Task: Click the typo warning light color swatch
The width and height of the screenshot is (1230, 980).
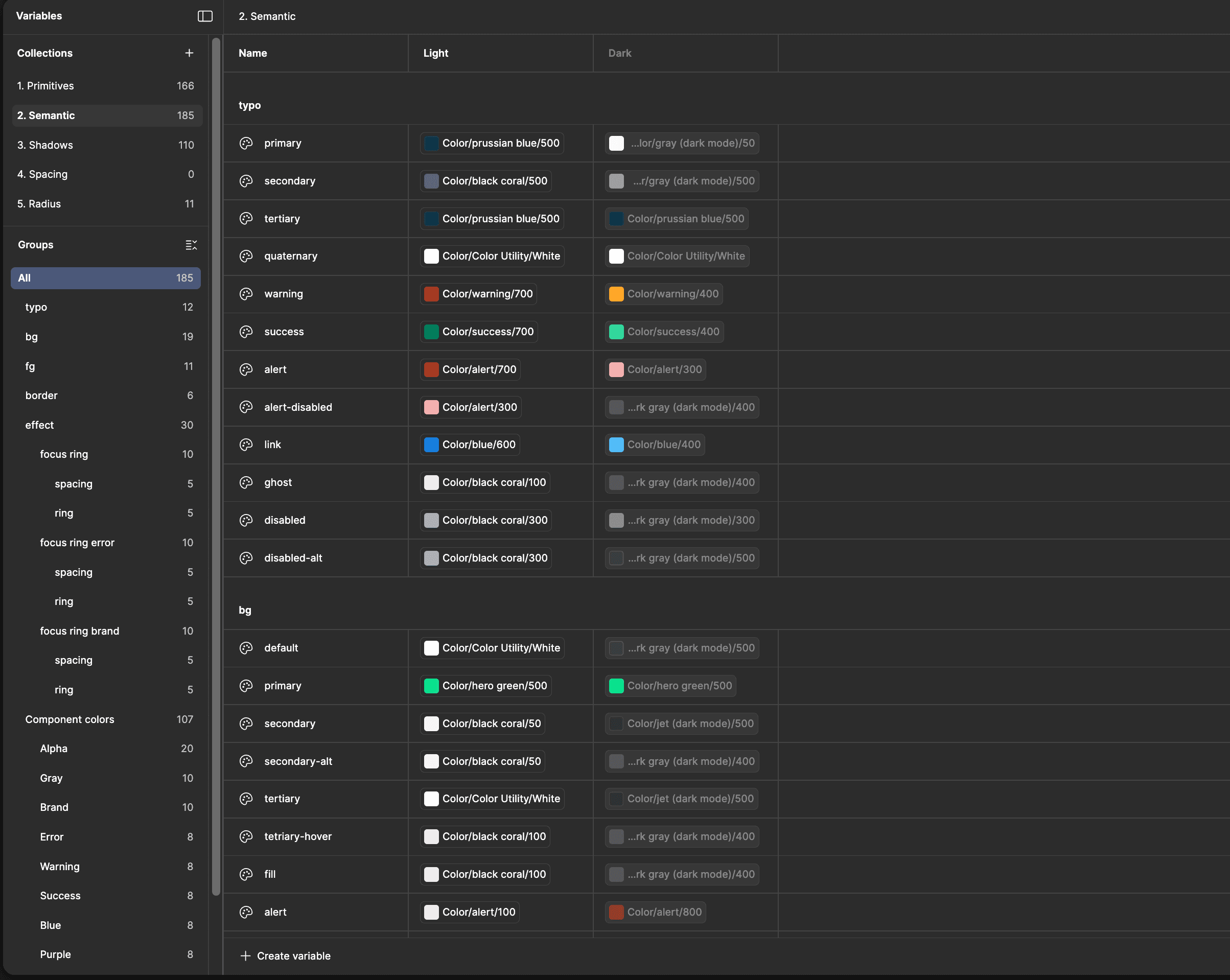Action: point(431,294)
